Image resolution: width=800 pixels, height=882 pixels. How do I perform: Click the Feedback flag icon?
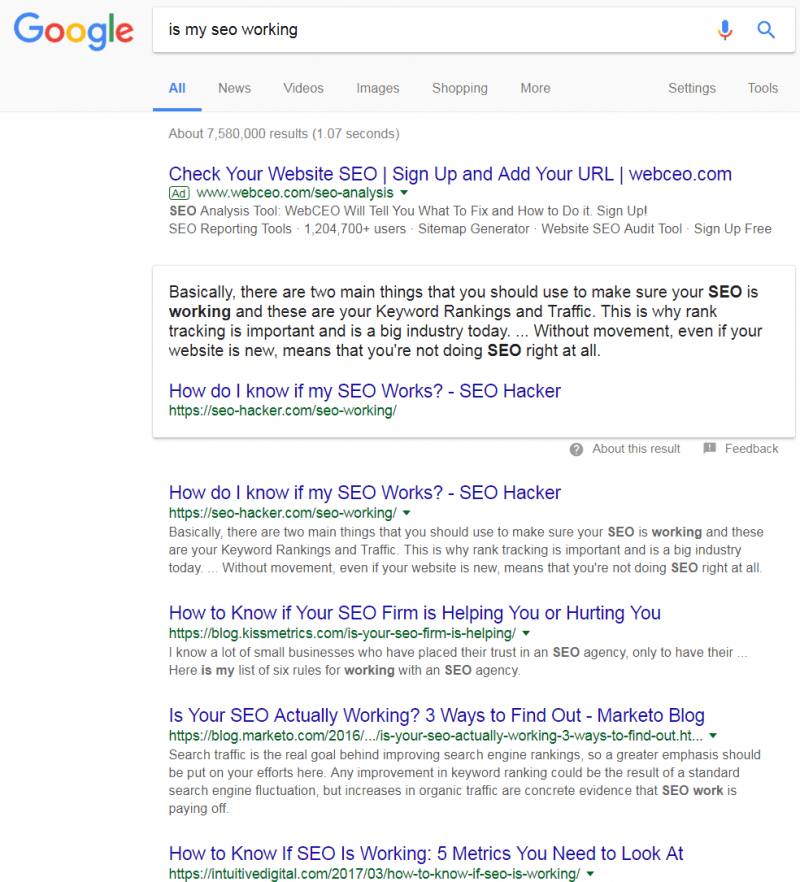(709, 449)
